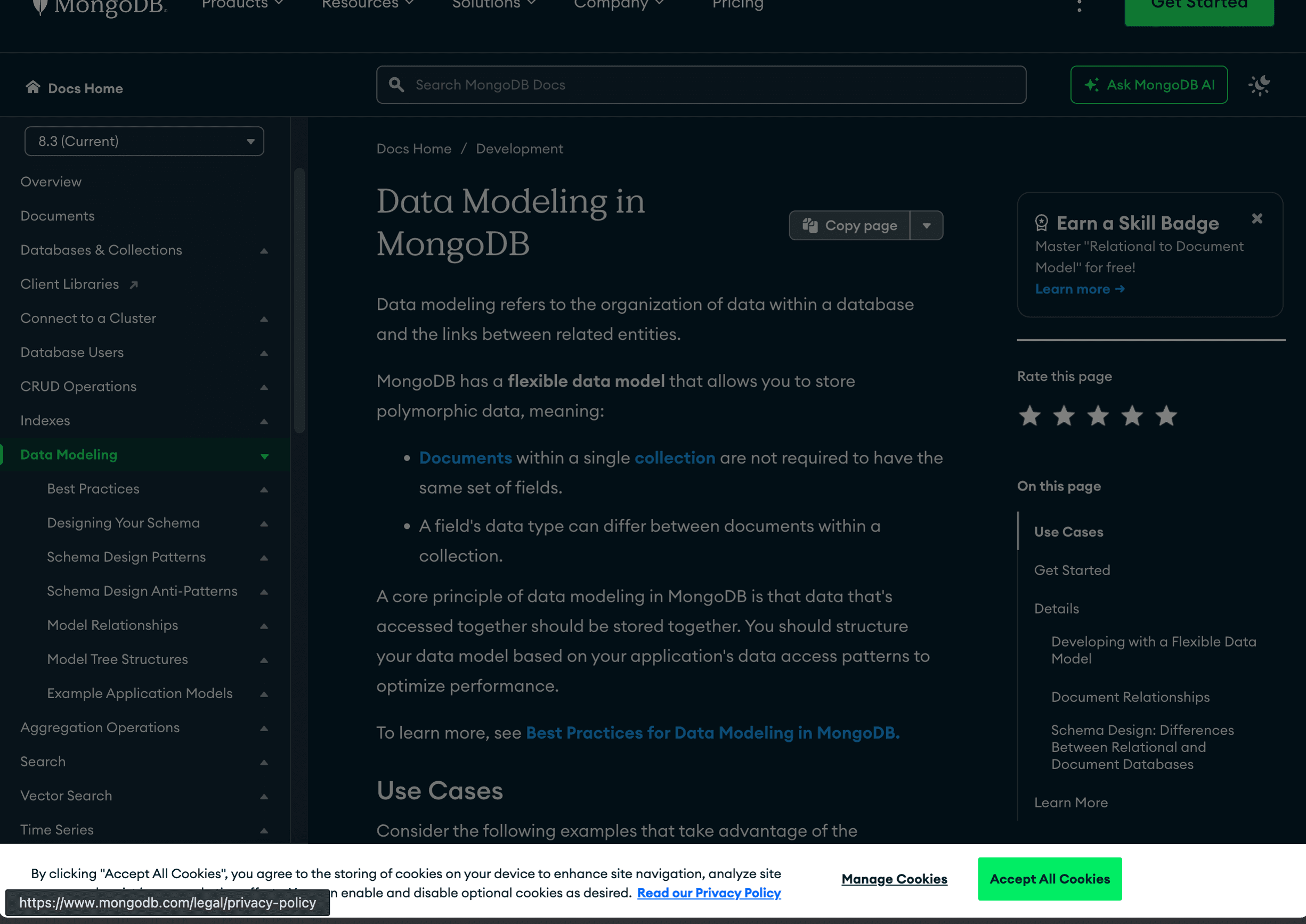Open the Solutions menu
The width and height of the screenshot is (1306, 924).
tap(493, 5)
